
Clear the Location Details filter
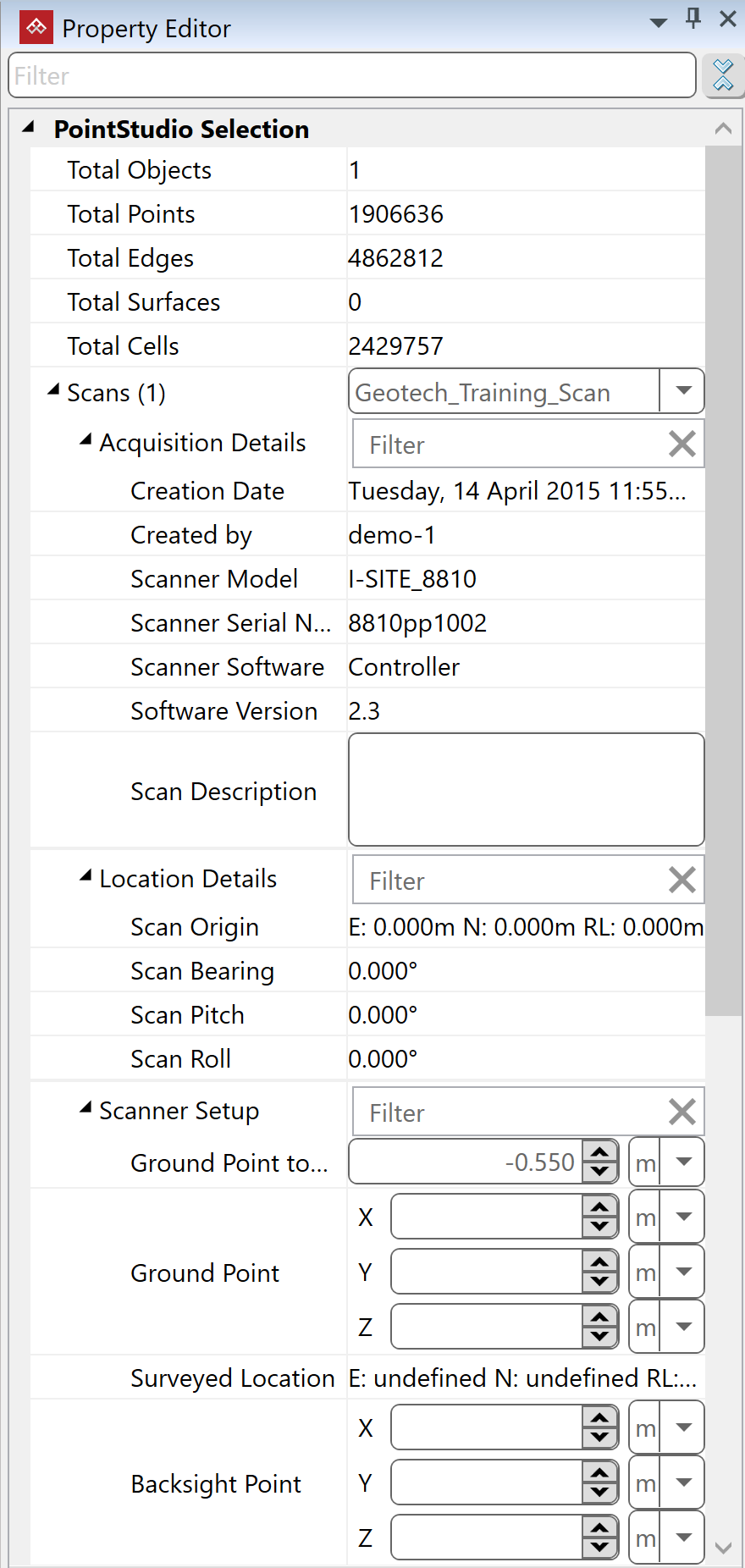click(682, 881)
